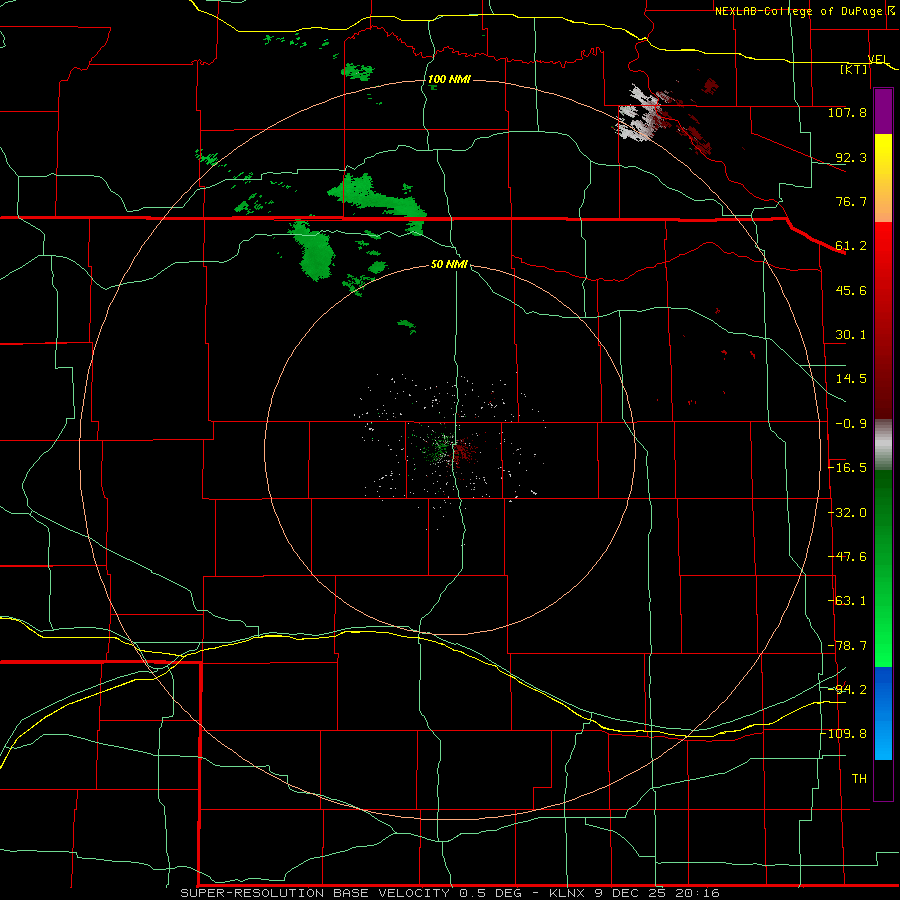Select the -94.2 scale value

coord(847,689)
